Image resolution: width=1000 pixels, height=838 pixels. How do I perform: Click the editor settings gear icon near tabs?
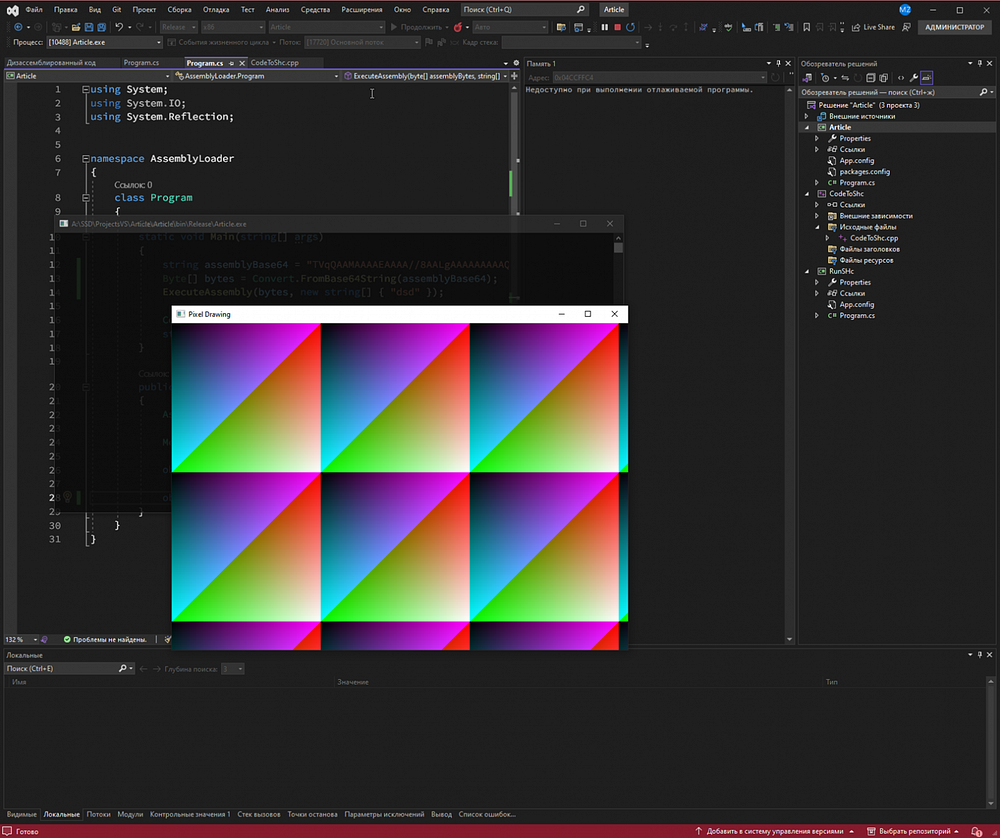[x=516, y=63]
